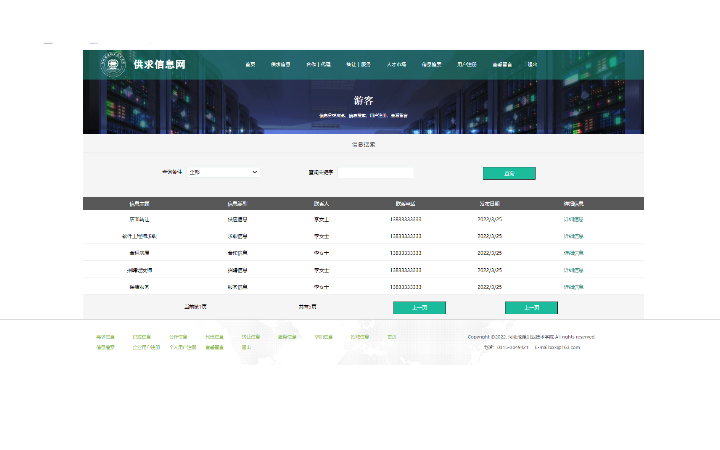The image size is (720, 450).
Task: Click the left green pagination button
Action: click(x=419, y=307)
